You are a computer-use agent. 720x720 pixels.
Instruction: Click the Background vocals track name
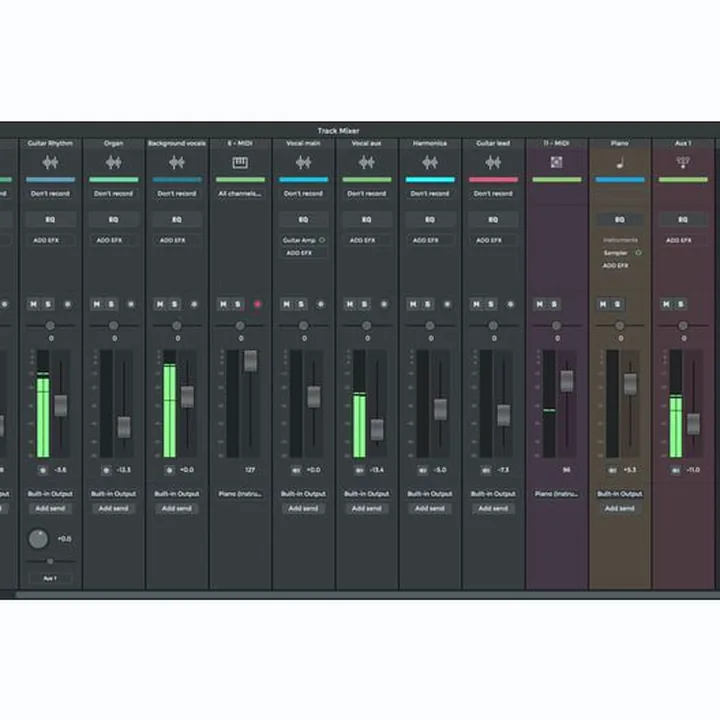[x=177, y=143]
